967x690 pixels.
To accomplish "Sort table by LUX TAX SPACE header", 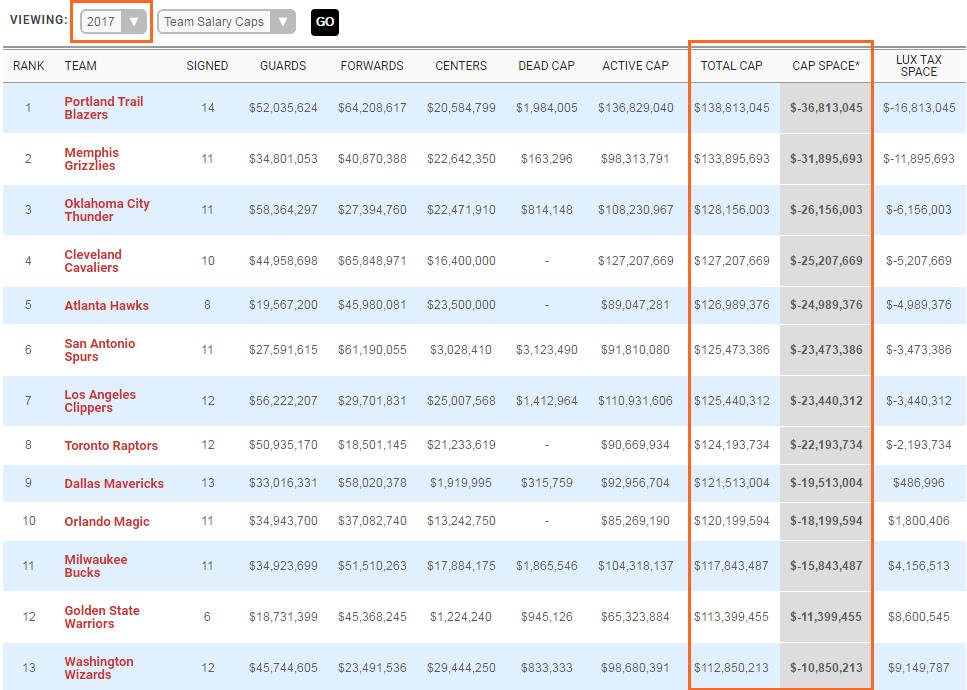I will [918, 66].
